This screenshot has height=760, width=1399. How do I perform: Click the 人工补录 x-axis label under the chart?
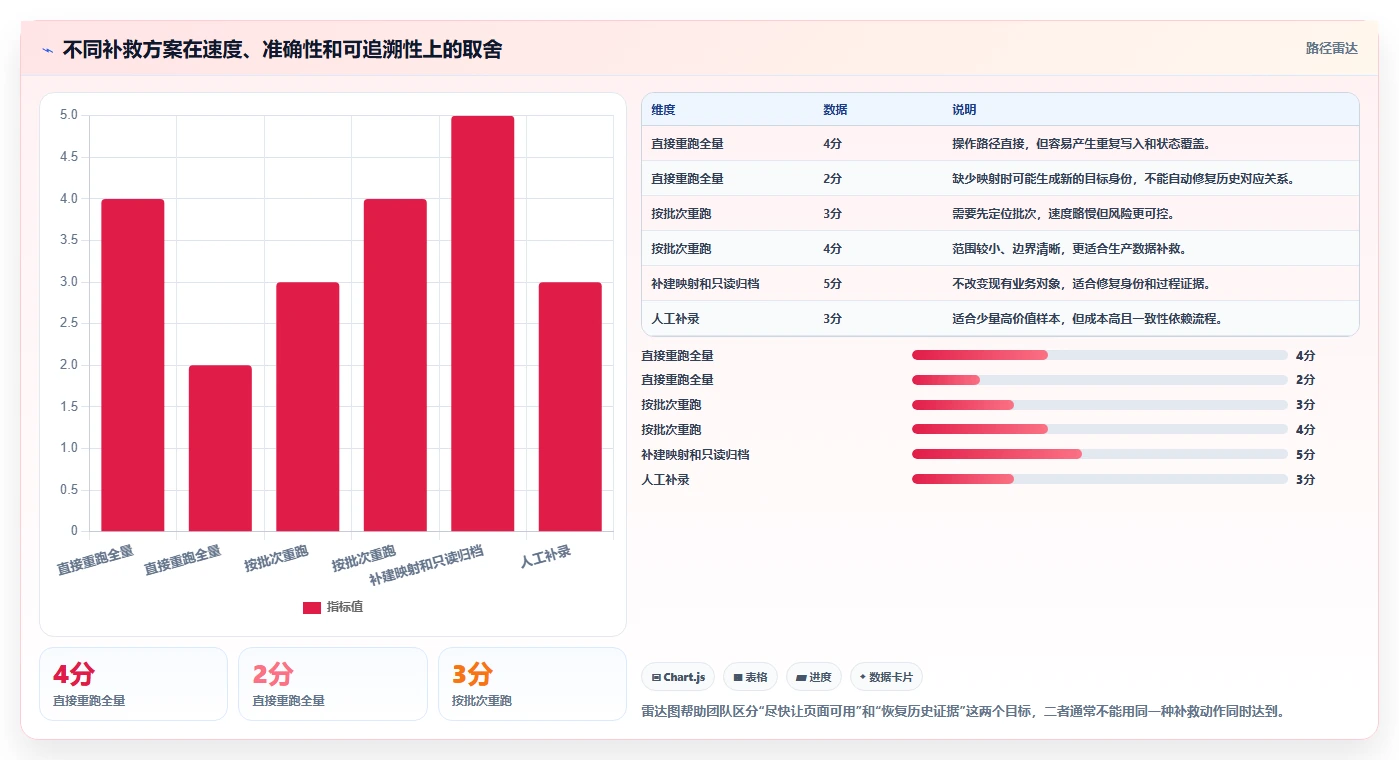546,556
